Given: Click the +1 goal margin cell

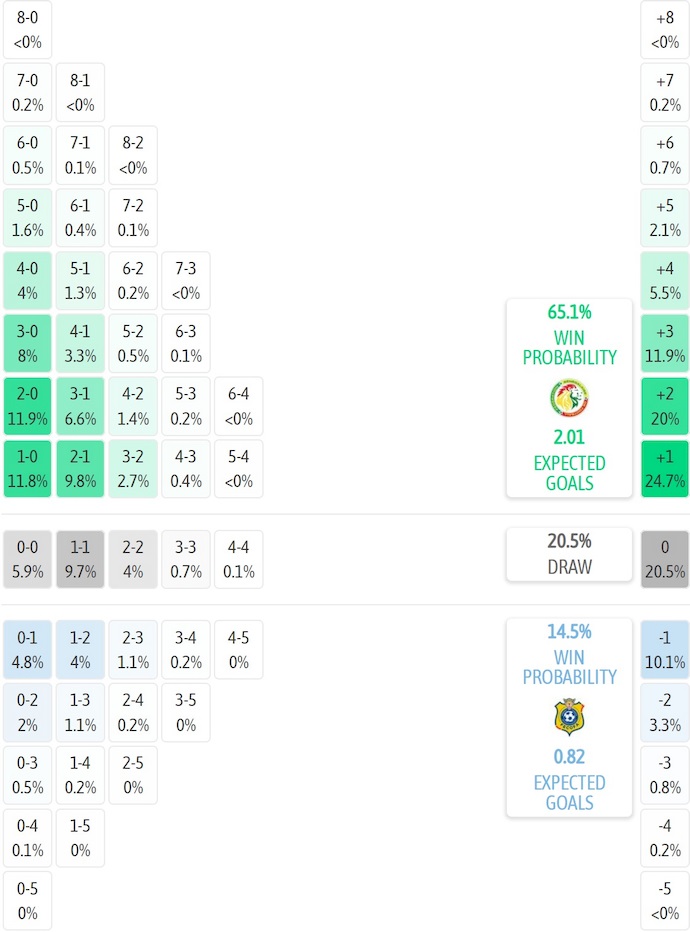Looking at the screenshot, I should click(665, 469).
